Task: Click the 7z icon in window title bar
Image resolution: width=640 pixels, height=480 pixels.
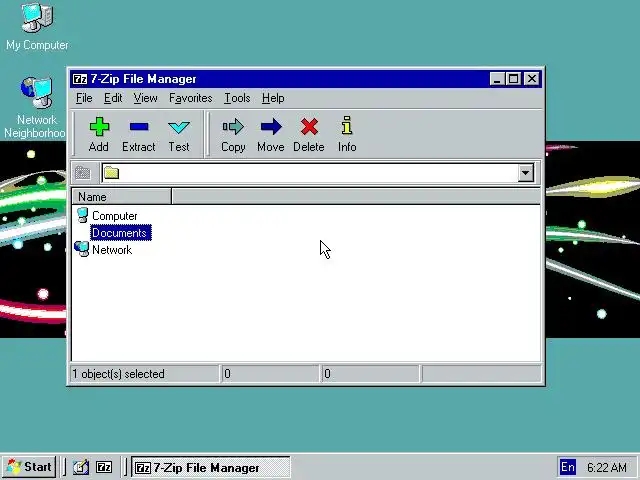Action: pyautogui.click(x=80, y=79)
